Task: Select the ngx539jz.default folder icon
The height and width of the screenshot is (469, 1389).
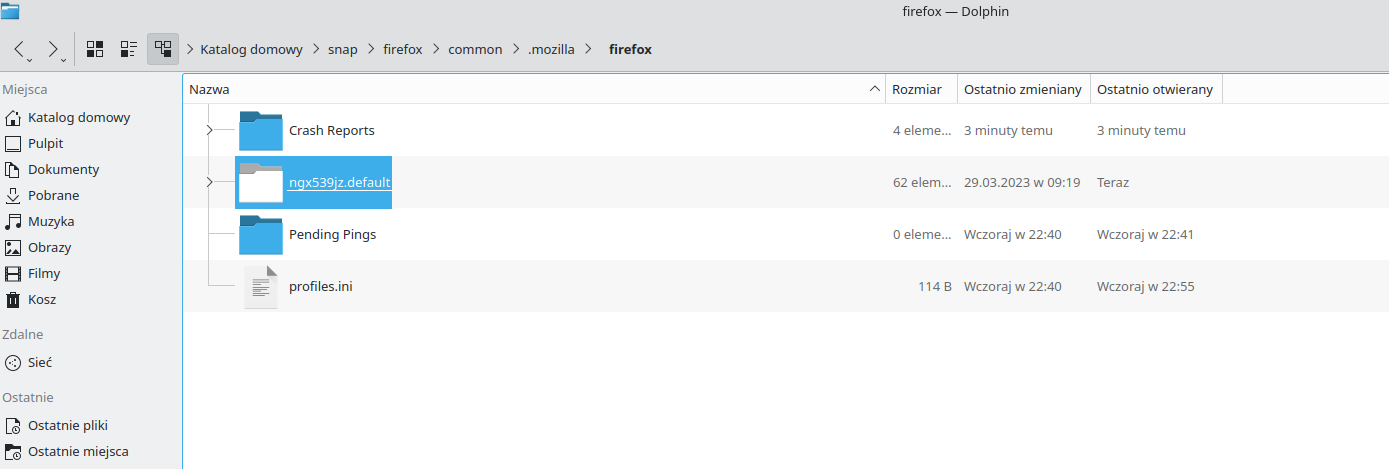Action: [261, 182]
